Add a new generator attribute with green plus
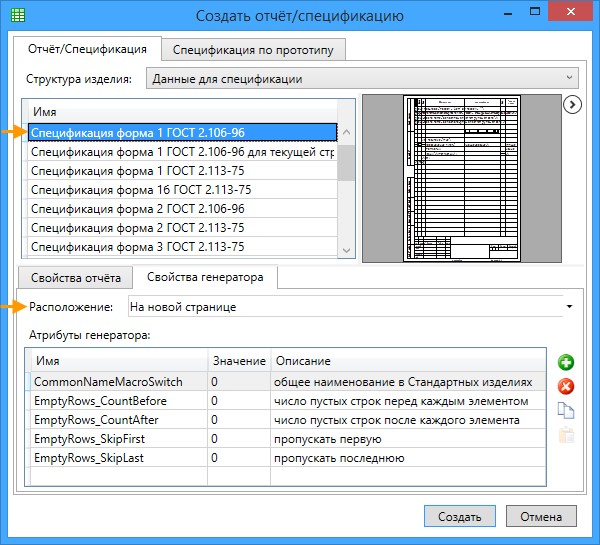This screenshot has height=545, width=600. click(565, 362)
